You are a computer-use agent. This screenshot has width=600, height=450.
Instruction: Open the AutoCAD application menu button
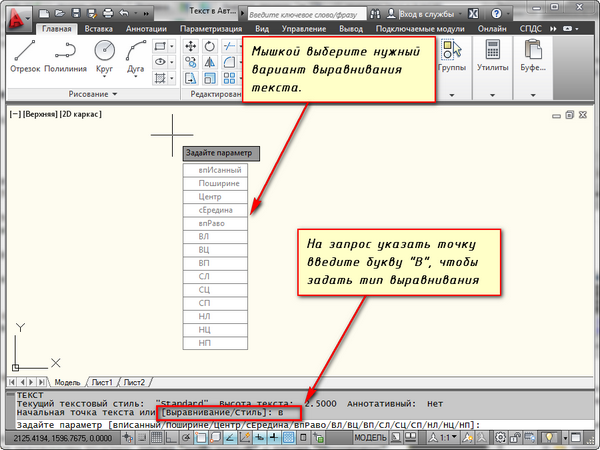click(x=18, y=19)
